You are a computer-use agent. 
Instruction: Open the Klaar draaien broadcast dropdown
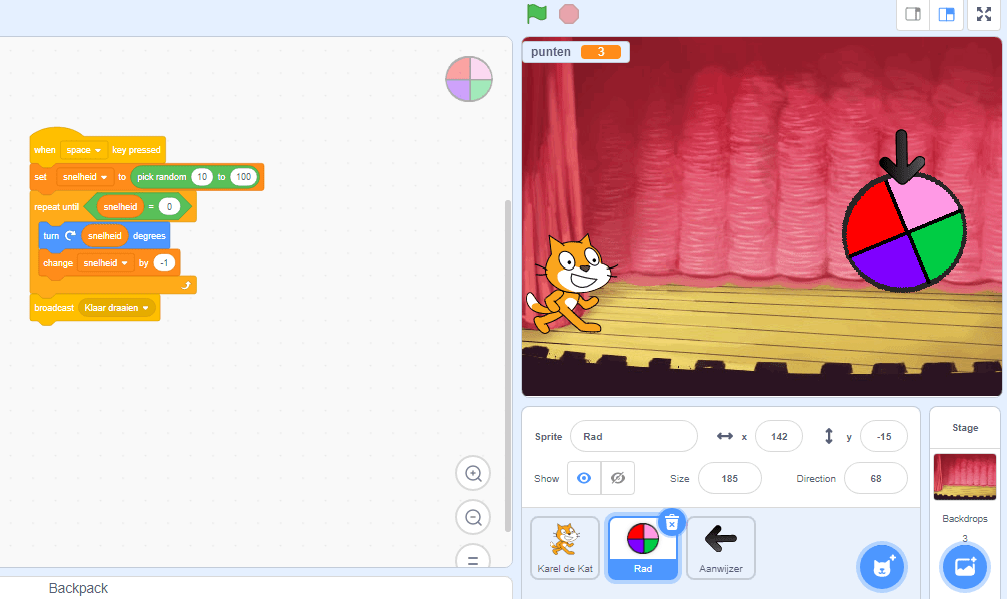118,308
